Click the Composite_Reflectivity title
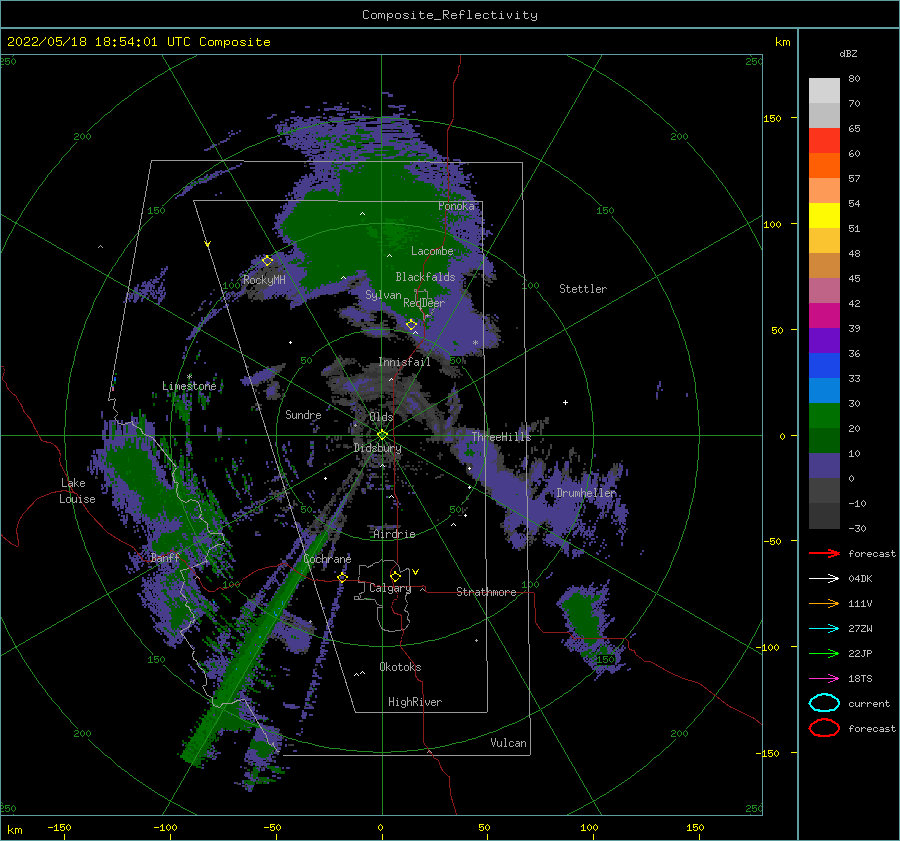 [x=450, y=15]
